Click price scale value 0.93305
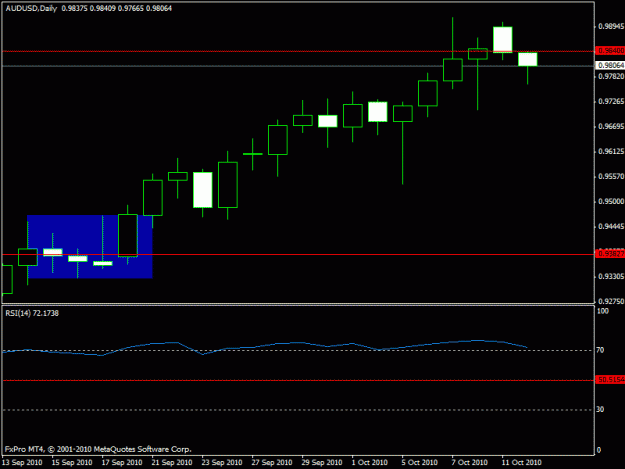 (611, 277)
